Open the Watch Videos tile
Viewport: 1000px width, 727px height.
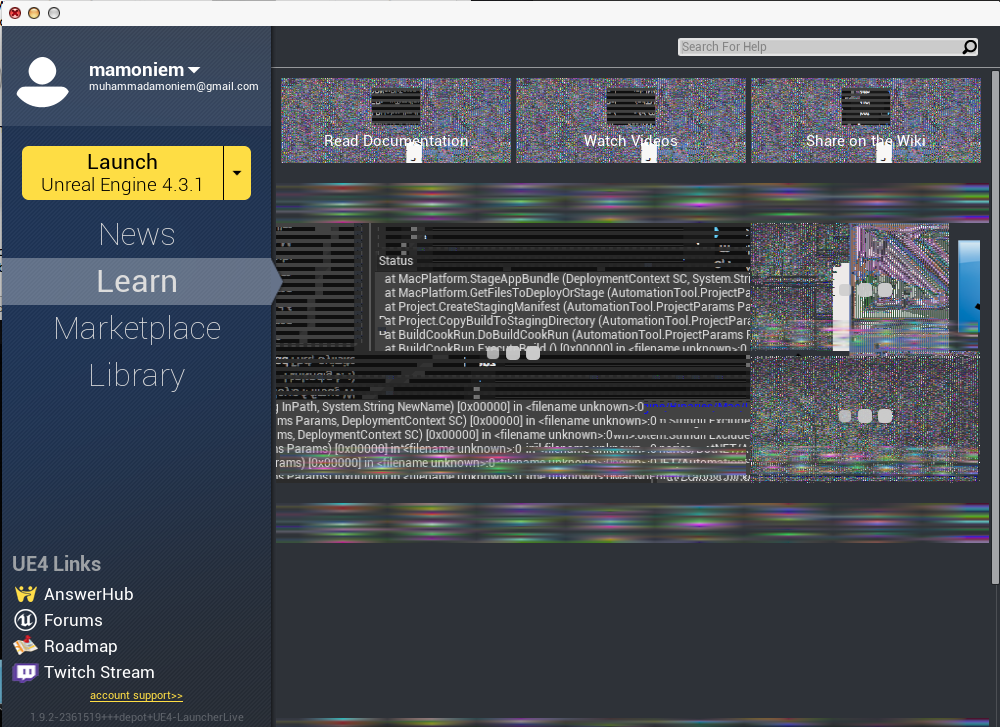[630, 120]
